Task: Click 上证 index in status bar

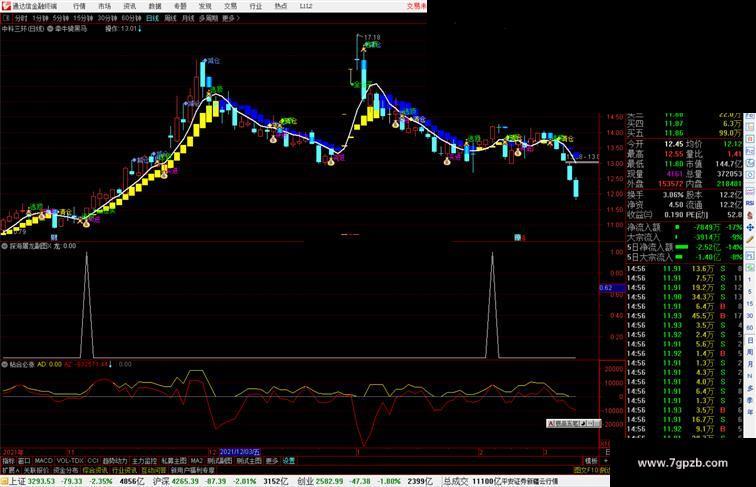Action: (17, 481)
